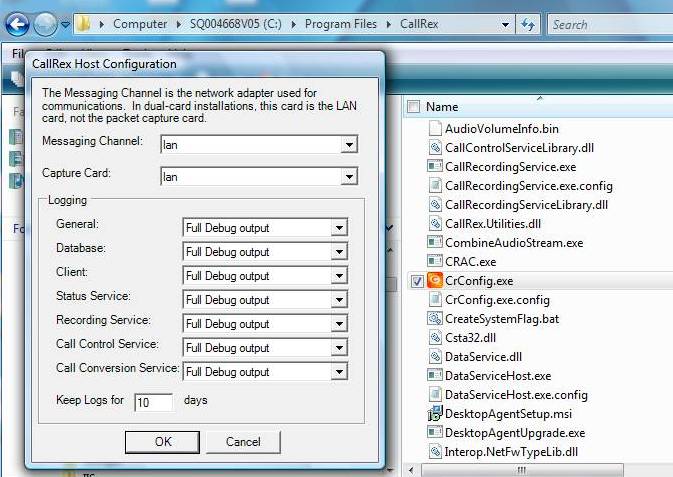The width and height of the screenshot is (673, 477).
Task: Click Cancel in CallRex Host Configuration
Action: (x=243, y=442)
